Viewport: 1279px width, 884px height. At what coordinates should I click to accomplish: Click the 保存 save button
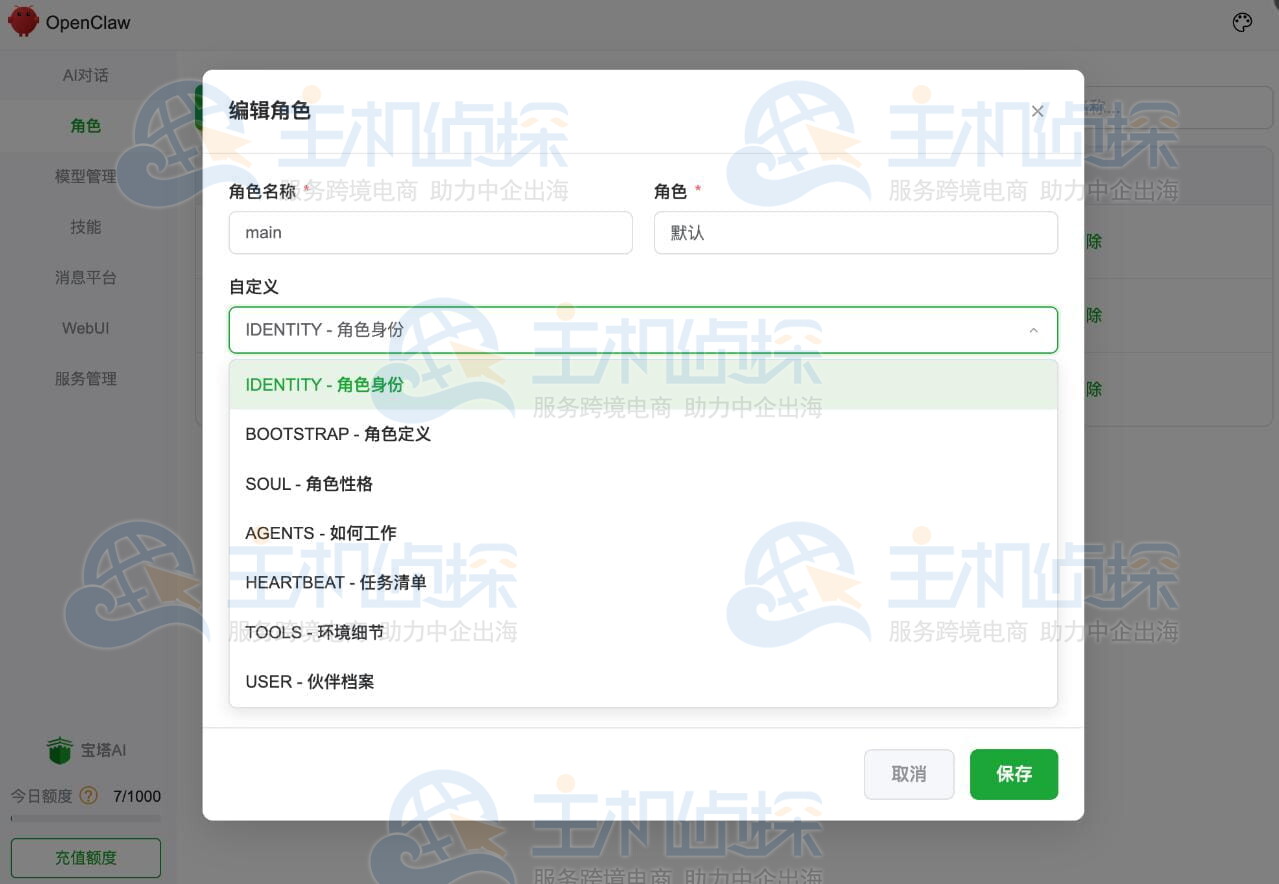[1013, 773]
